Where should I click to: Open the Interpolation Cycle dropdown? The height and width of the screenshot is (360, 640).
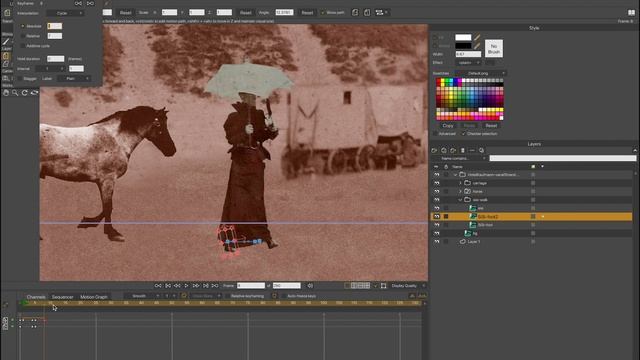[x=65, y=13]
